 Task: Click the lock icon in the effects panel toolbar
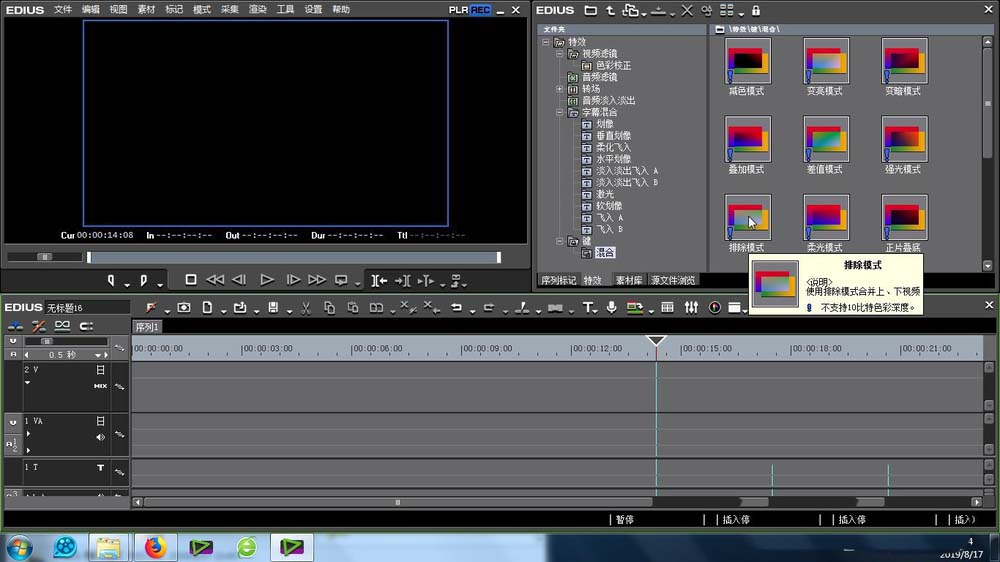pos(756,10)
